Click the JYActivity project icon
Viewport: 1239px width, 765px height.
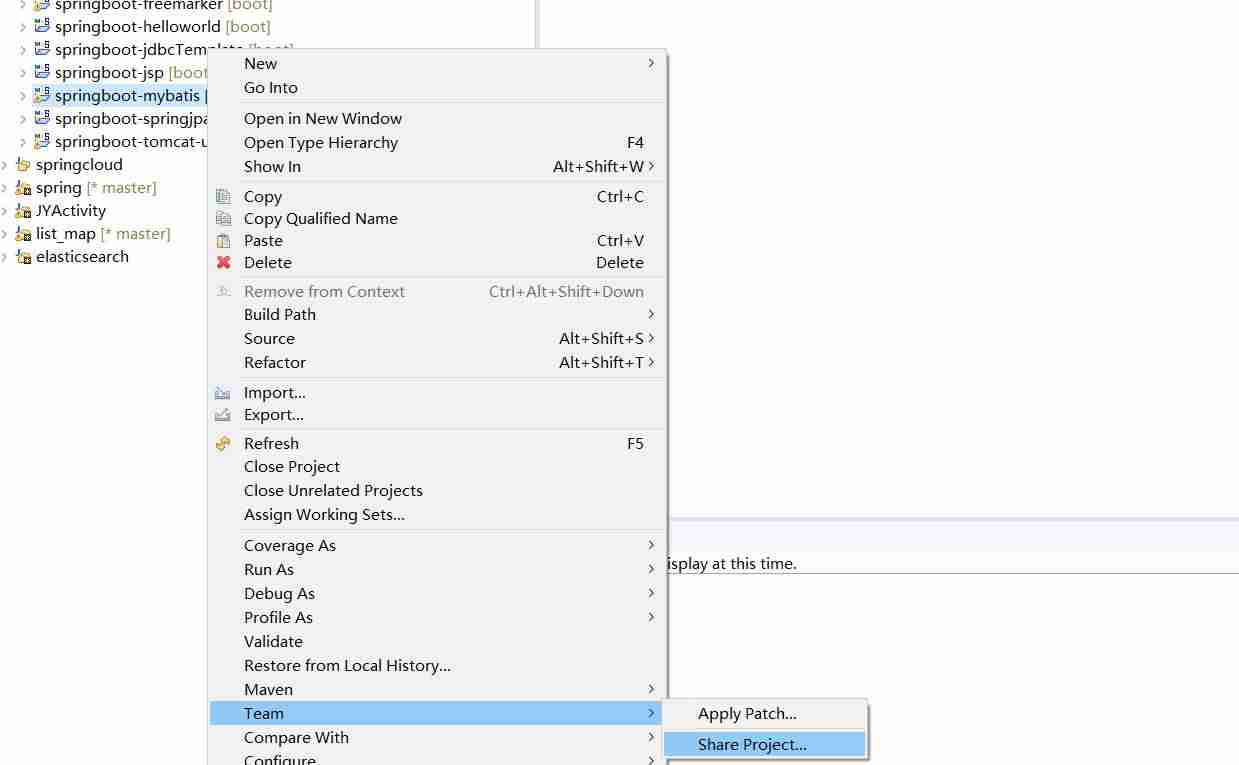23,211
